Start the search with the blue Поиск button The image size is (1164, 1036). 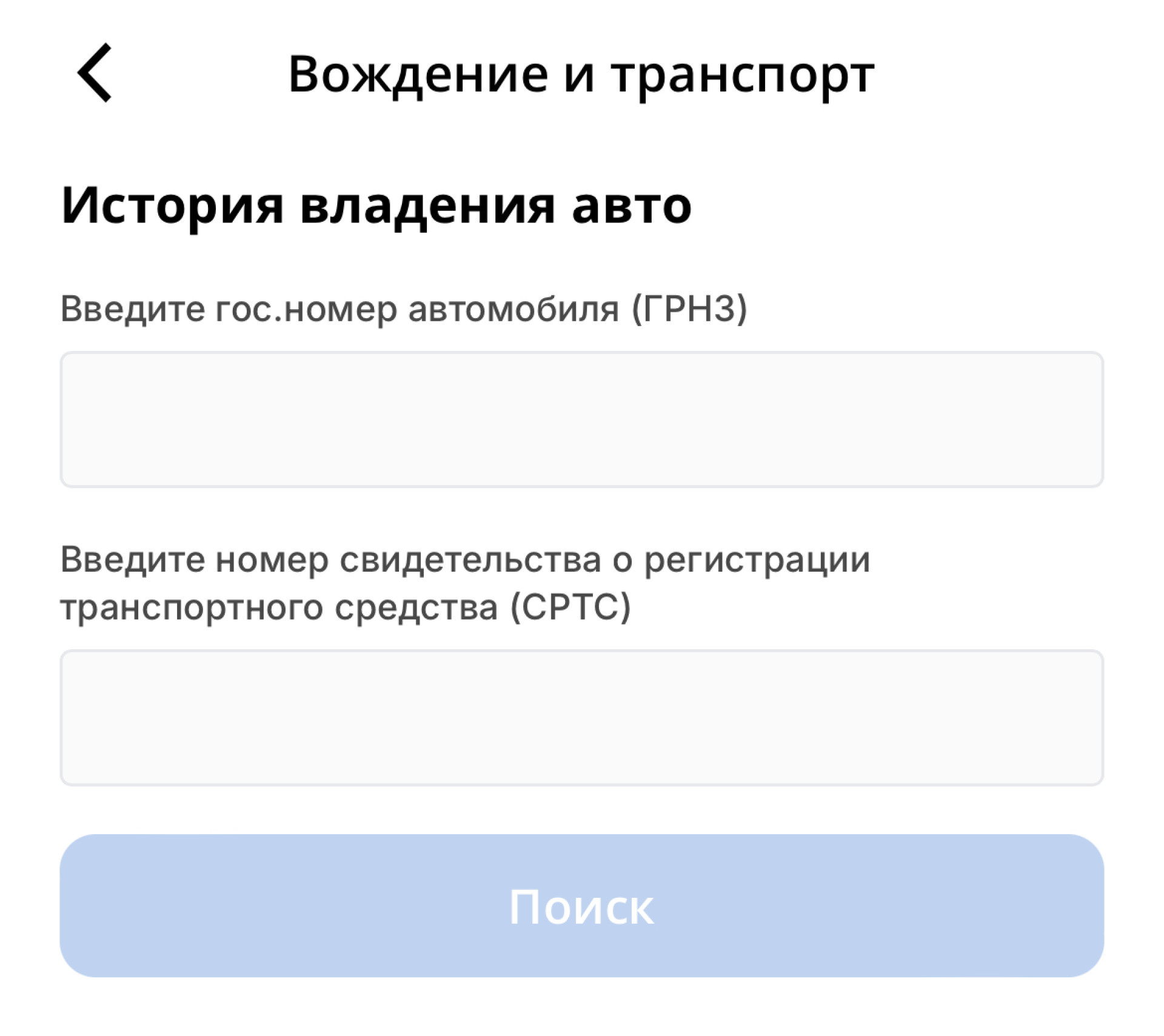pos(581,906)
